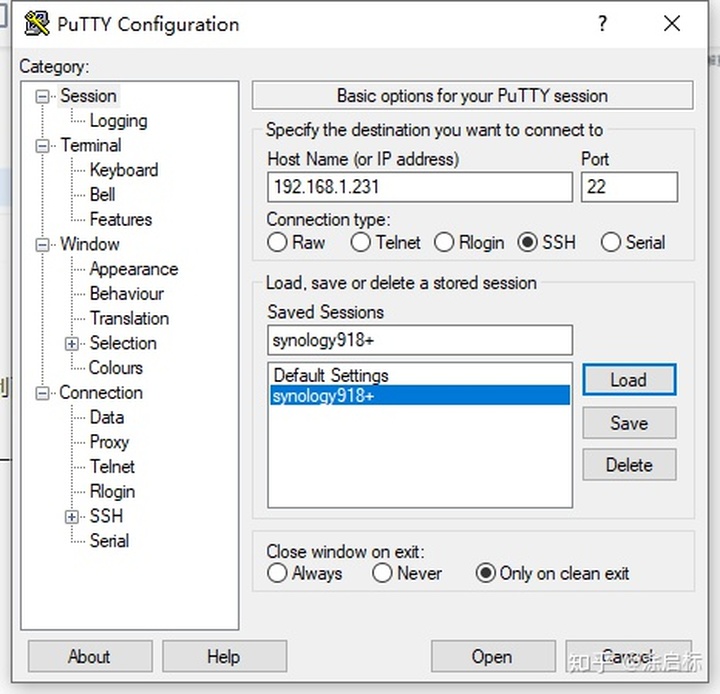720x694 pixels.
Task: Set close window on exit to Never
Action: (x=382, y=573)
